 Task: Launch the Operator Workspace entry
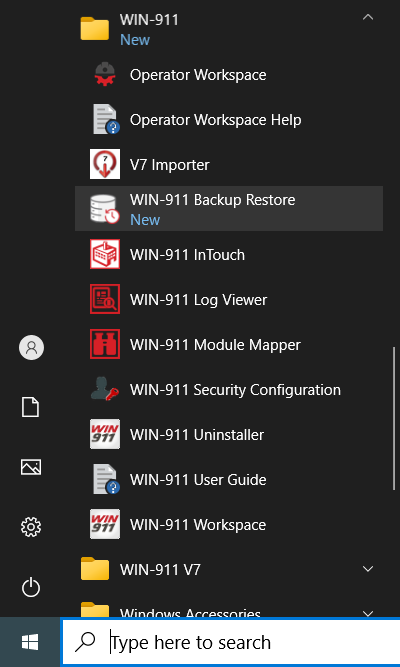(229, 74)
